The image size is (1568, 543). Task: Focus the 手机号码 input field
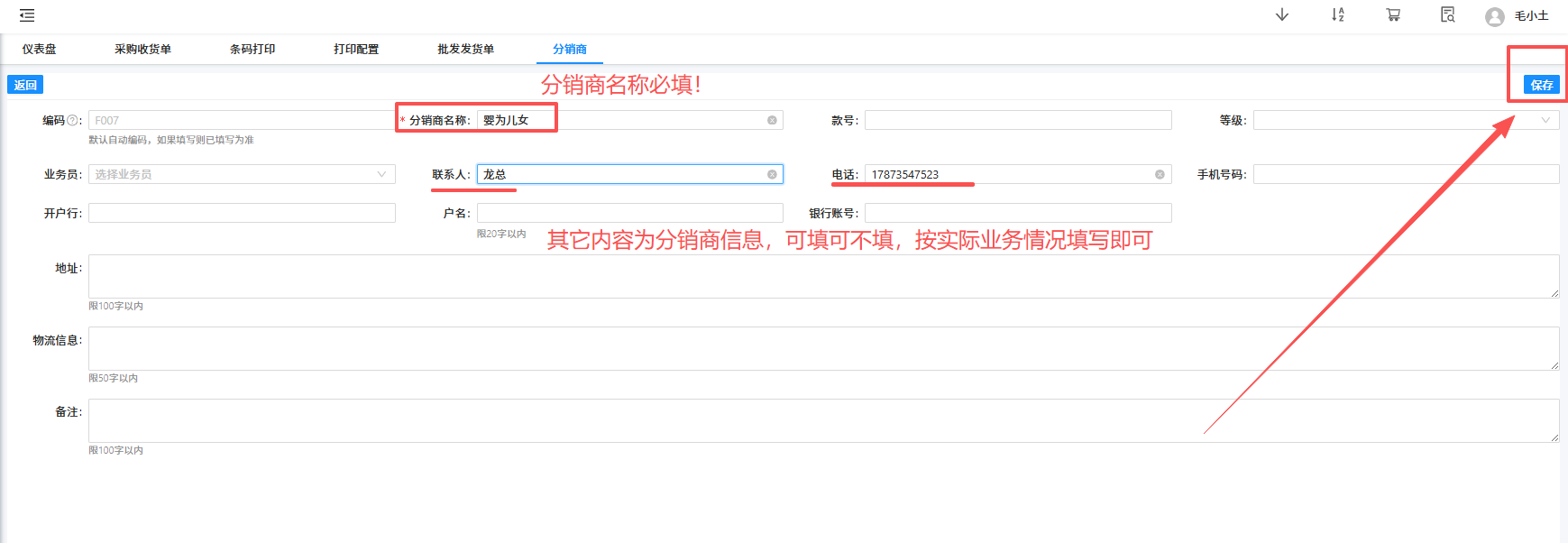(1405, 174)
